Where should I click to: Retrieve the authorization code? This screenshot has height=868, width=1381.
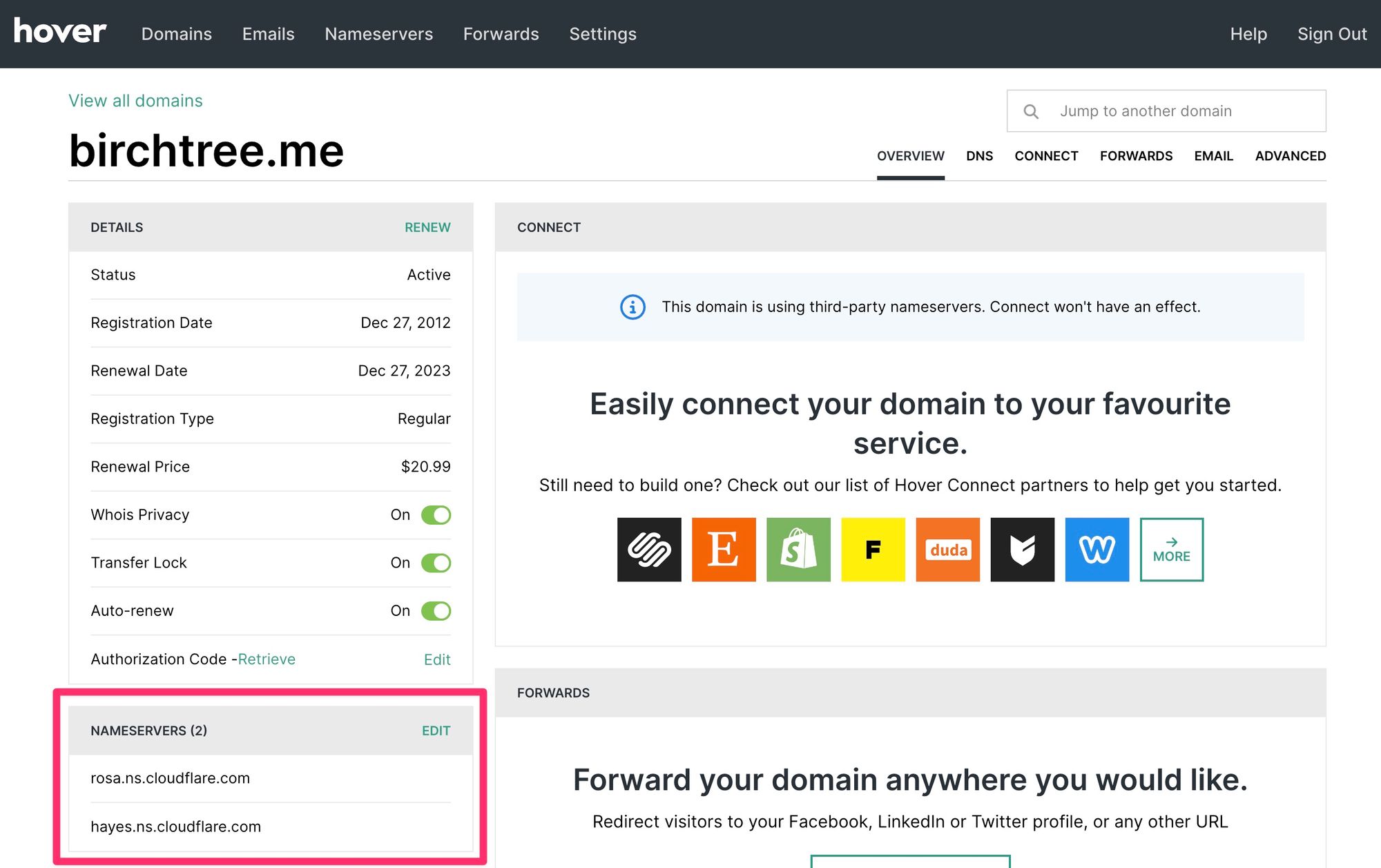267,659
